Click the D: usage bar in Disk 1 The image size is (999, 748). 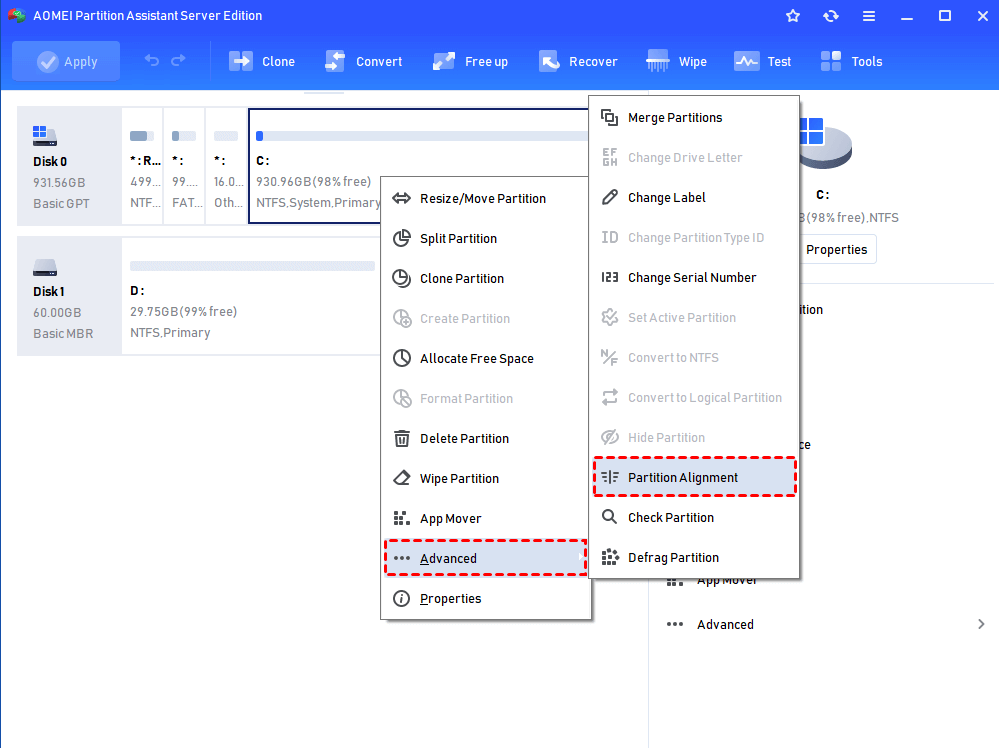point(252,266)
